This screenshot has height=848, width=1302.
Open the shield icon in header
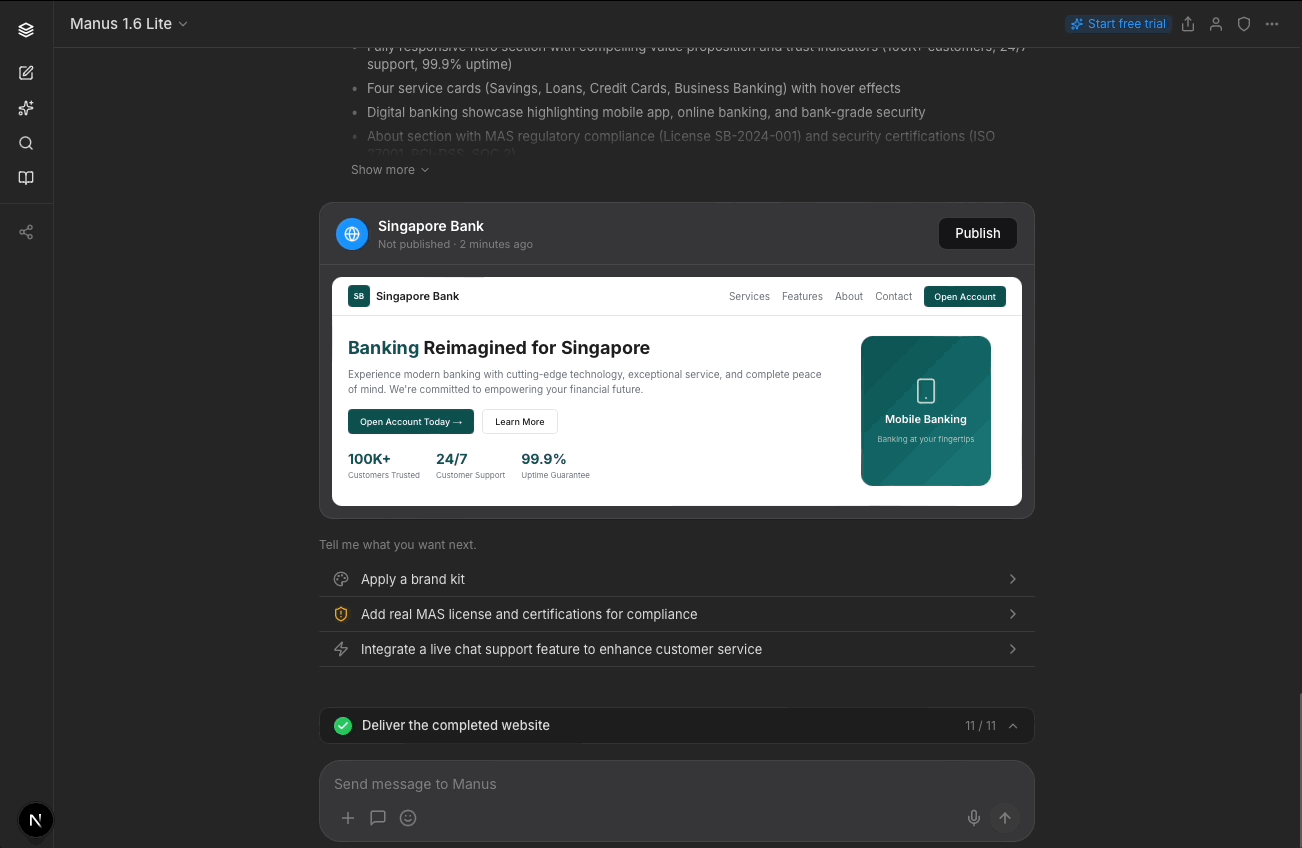click(1244, 24)
